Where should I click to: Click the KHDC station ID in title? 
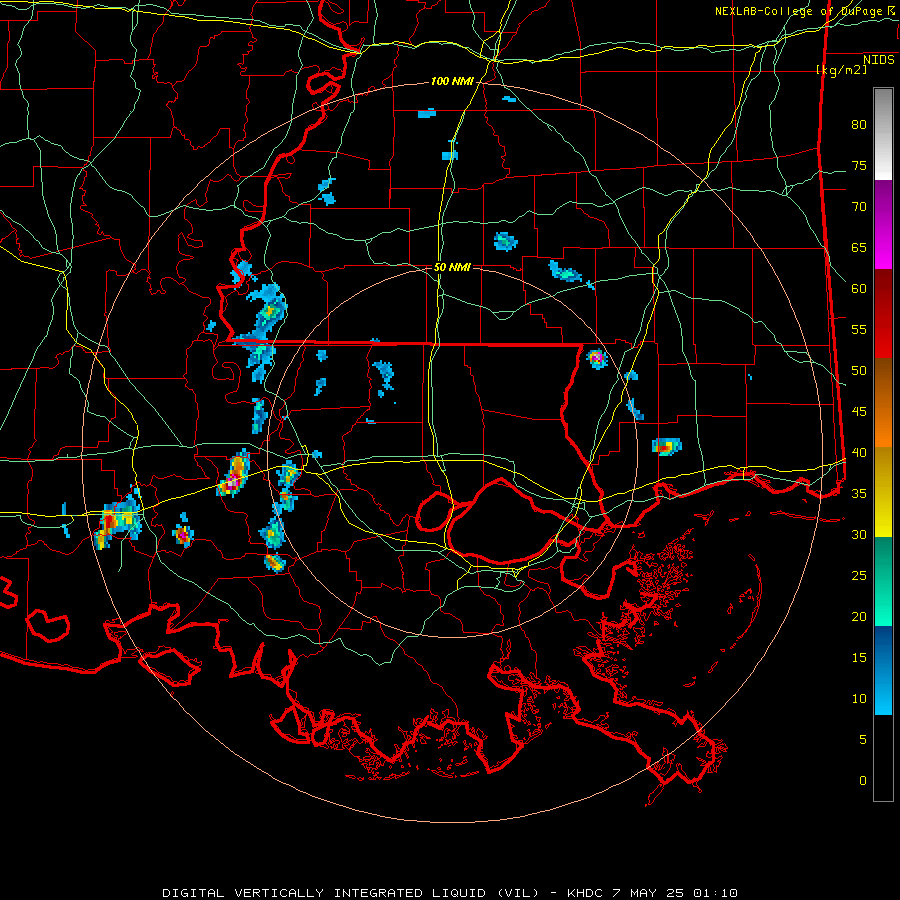[586, 893]
